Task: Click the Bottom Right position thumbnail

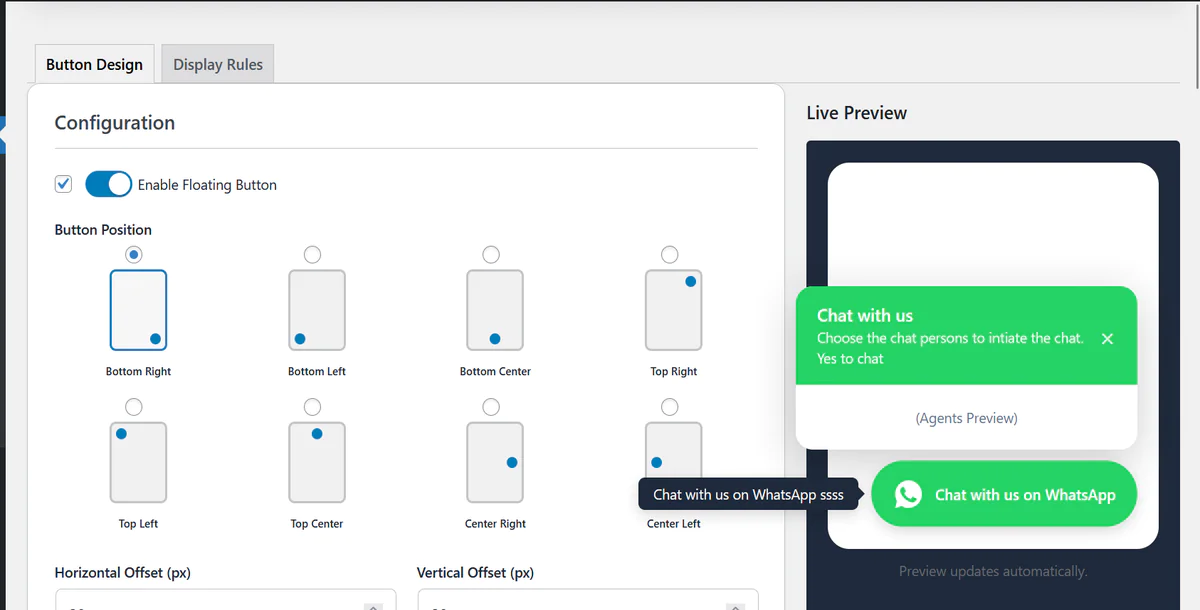Action: 138,310
